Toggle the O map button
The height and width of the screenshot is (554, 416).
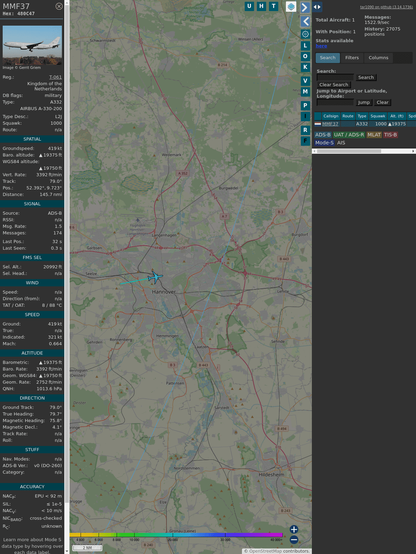[x=305, y=56]
